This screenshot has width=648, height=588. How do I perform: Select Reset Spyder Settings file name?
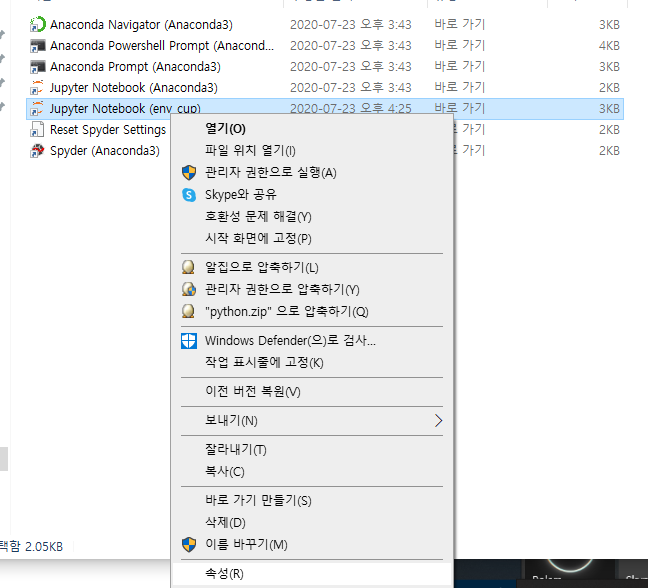[108, 130]
